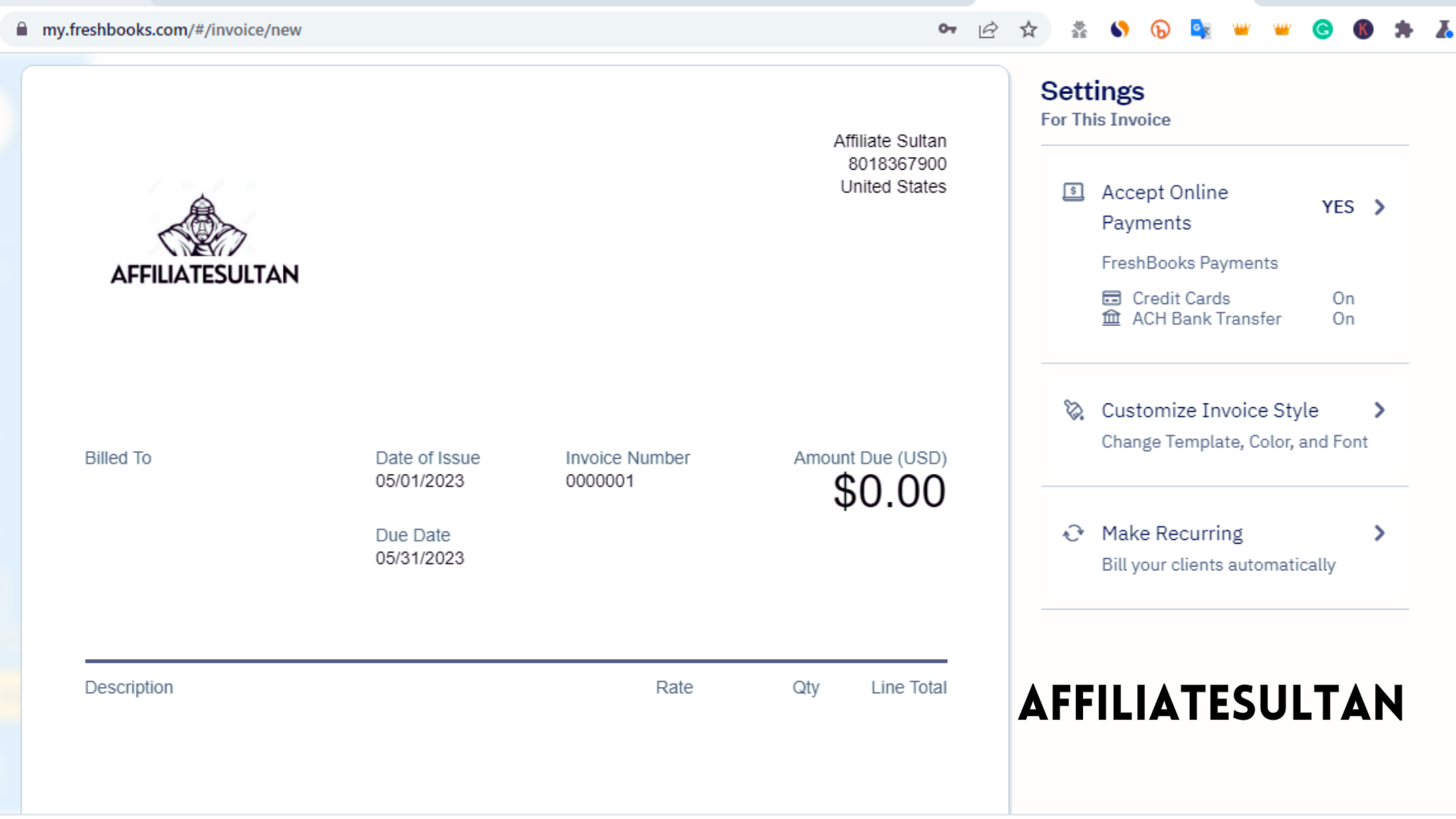Click the Billed To section
The height and width of the screenshot is (819, 1456).
(117, 457)
